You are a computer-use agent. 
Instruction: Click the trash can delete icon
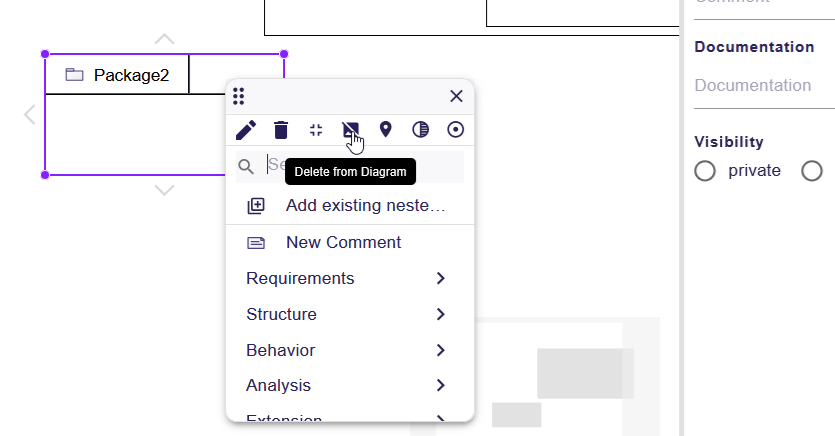(x=281, y=130)
